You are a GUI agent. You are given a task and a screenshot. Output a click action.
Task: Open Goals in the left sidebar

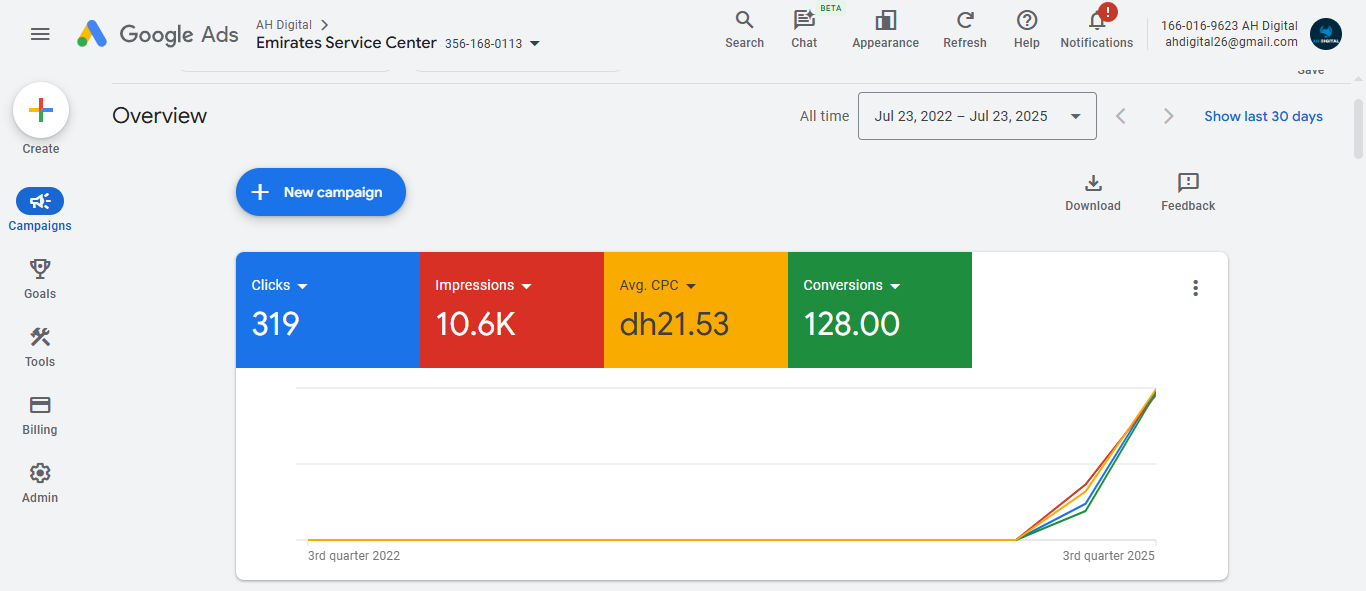coord(40,278)
